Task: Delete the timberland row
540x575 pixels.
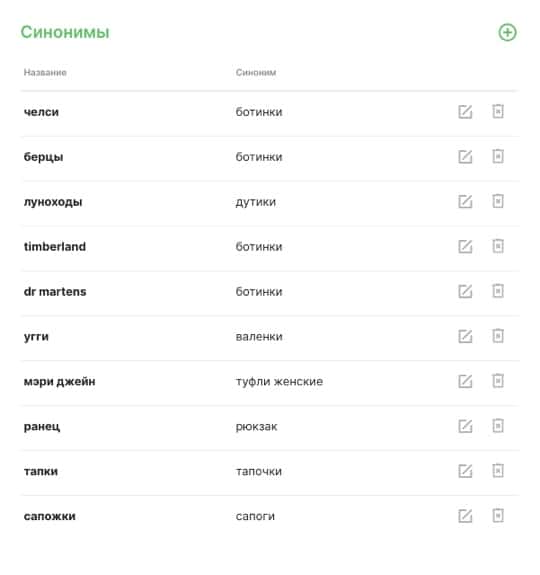Action: (x=498, y=246)
